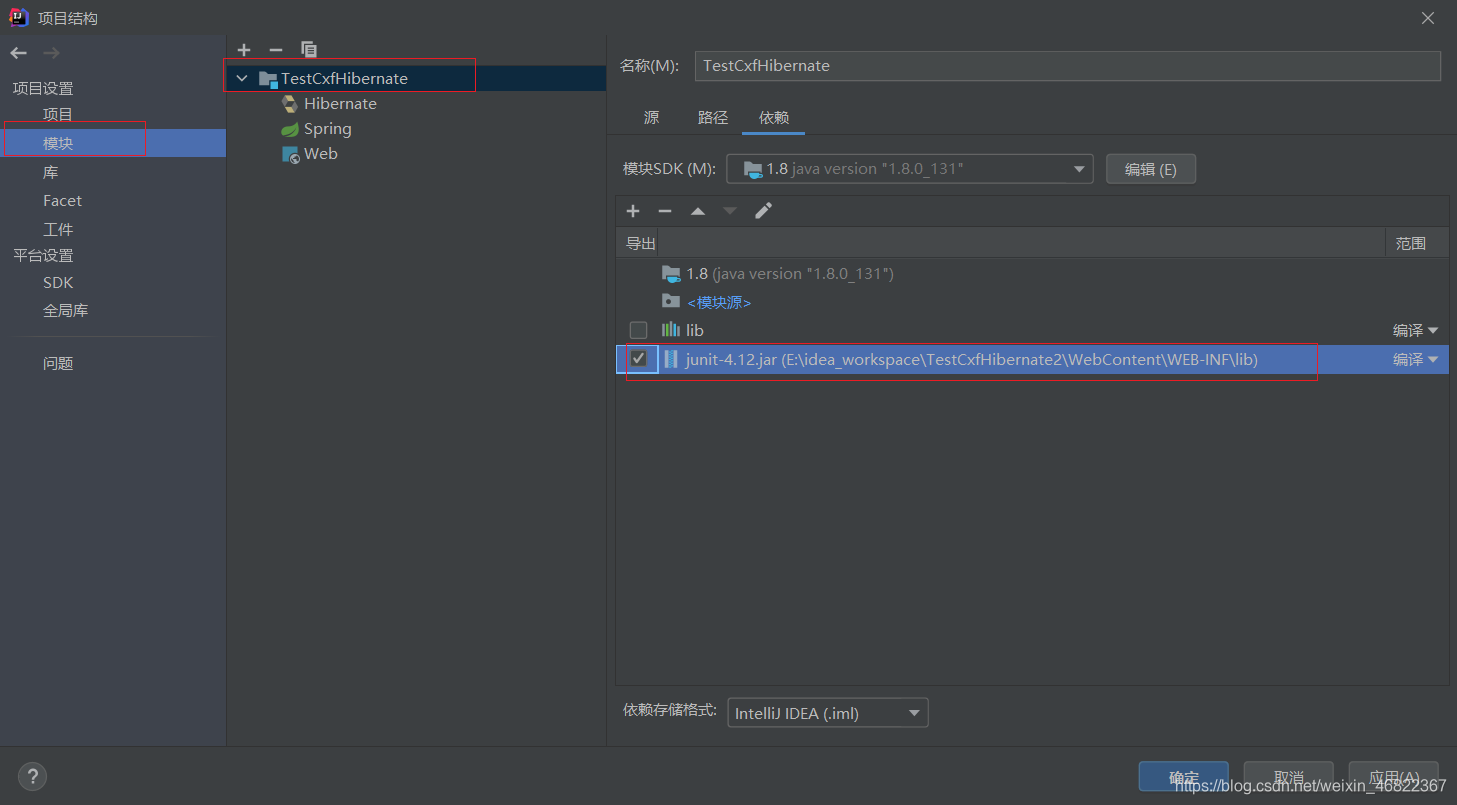Select the 1.8 java version dependency row

[x=1032, y=273]
